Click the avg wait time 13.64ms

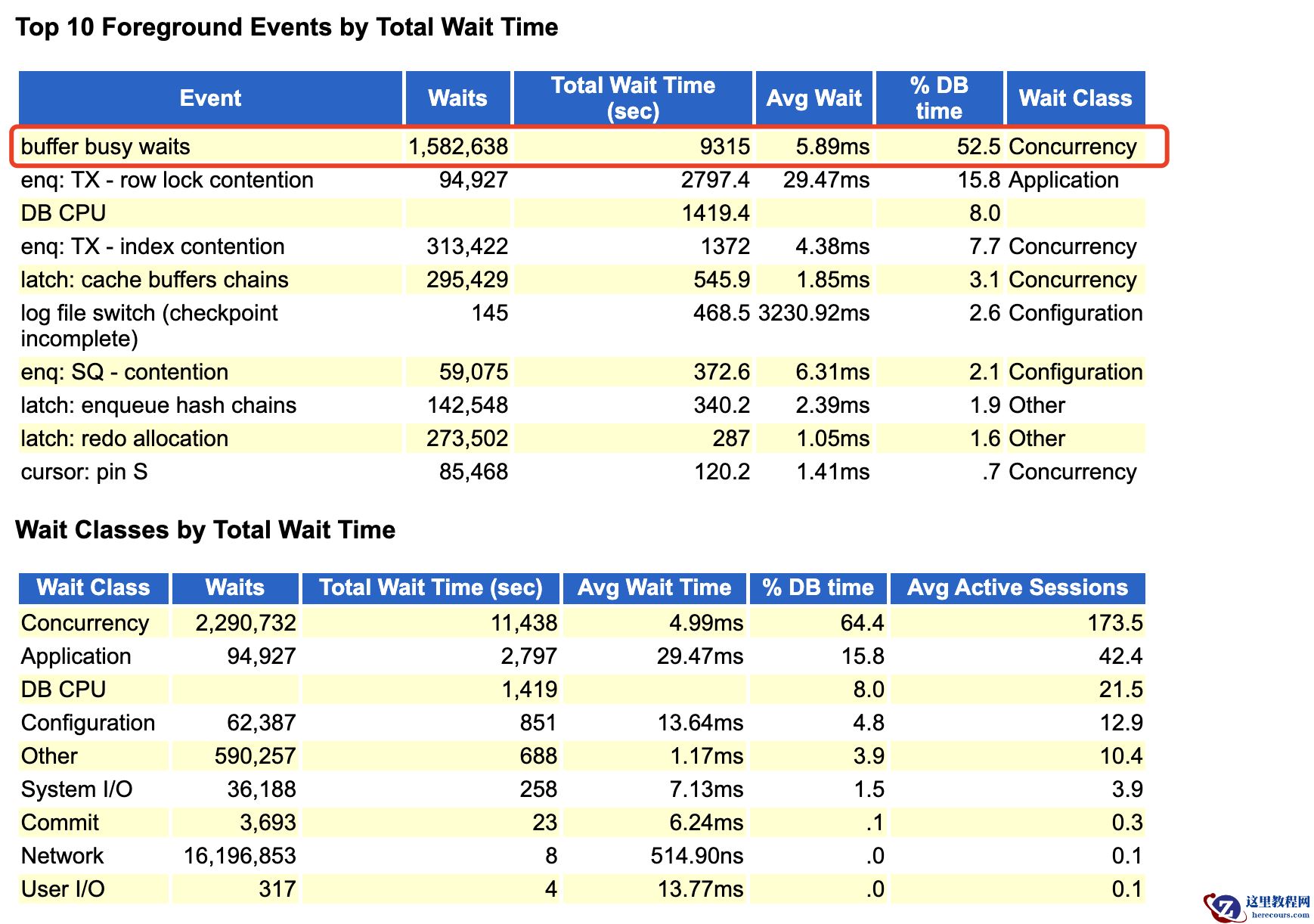click(x=700, y=723)
